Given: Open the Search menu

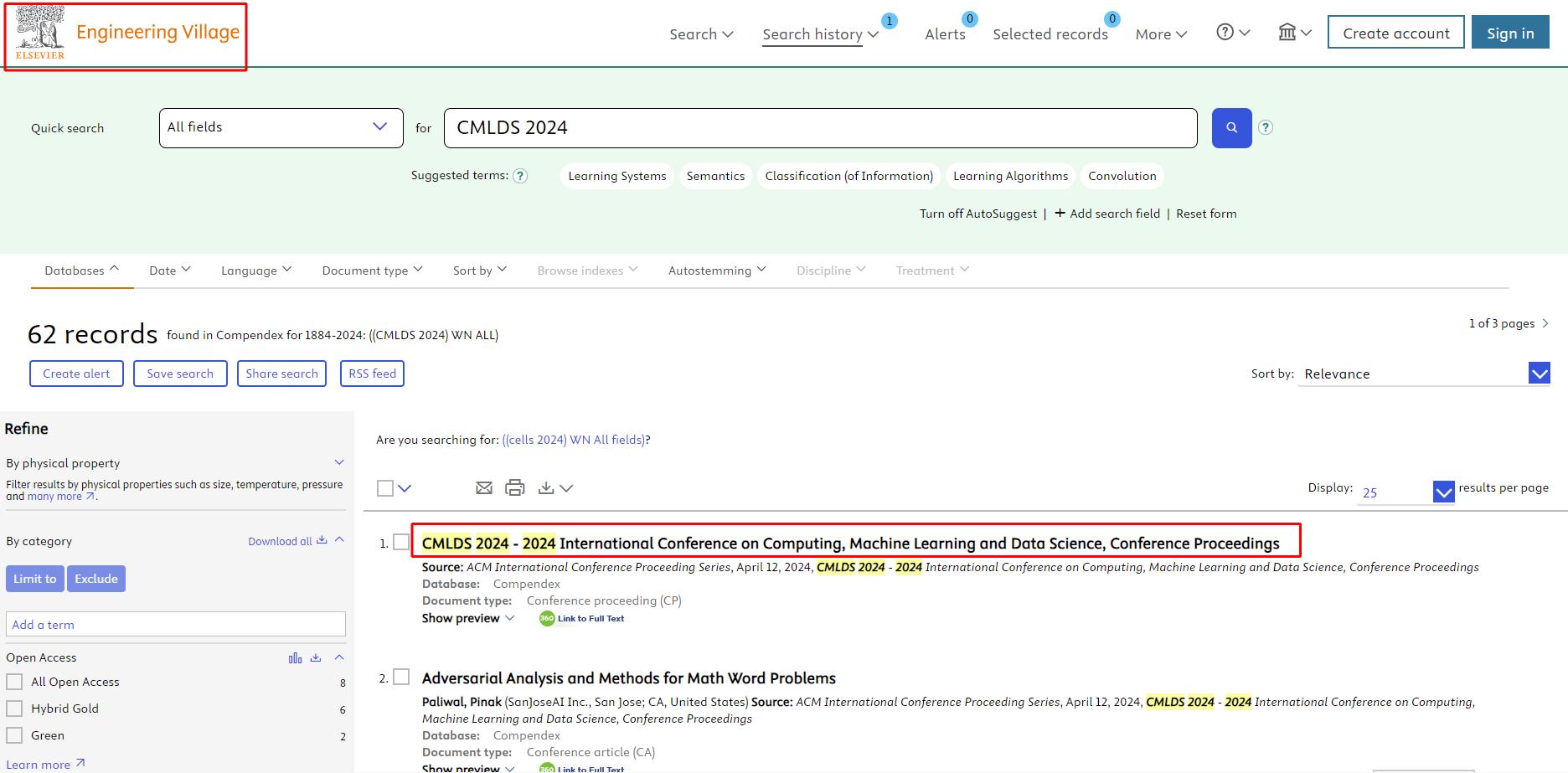Looking at the screenshot, I should pos(701,34).
